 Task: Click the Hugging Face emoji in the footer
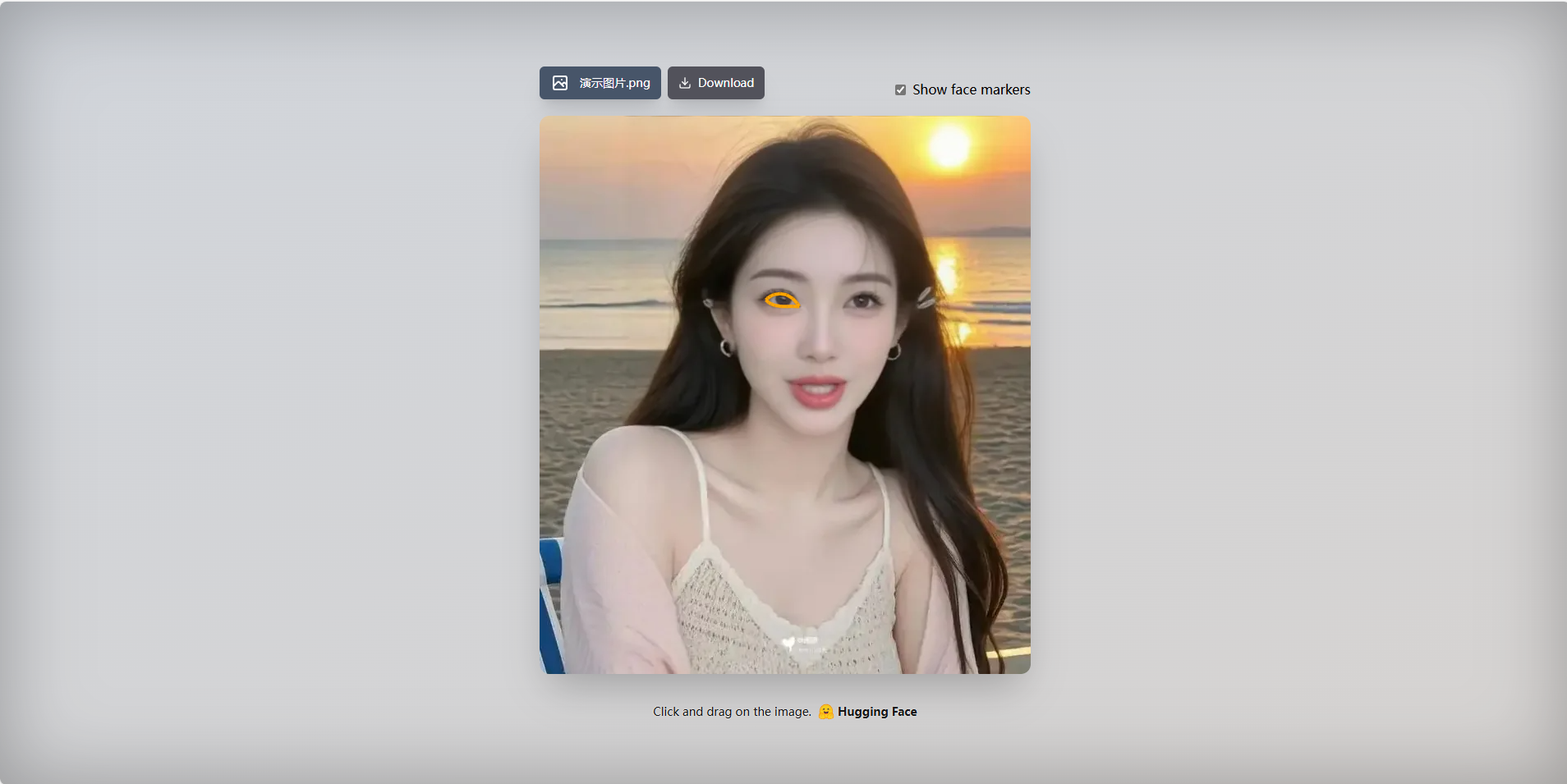point(825,711)
